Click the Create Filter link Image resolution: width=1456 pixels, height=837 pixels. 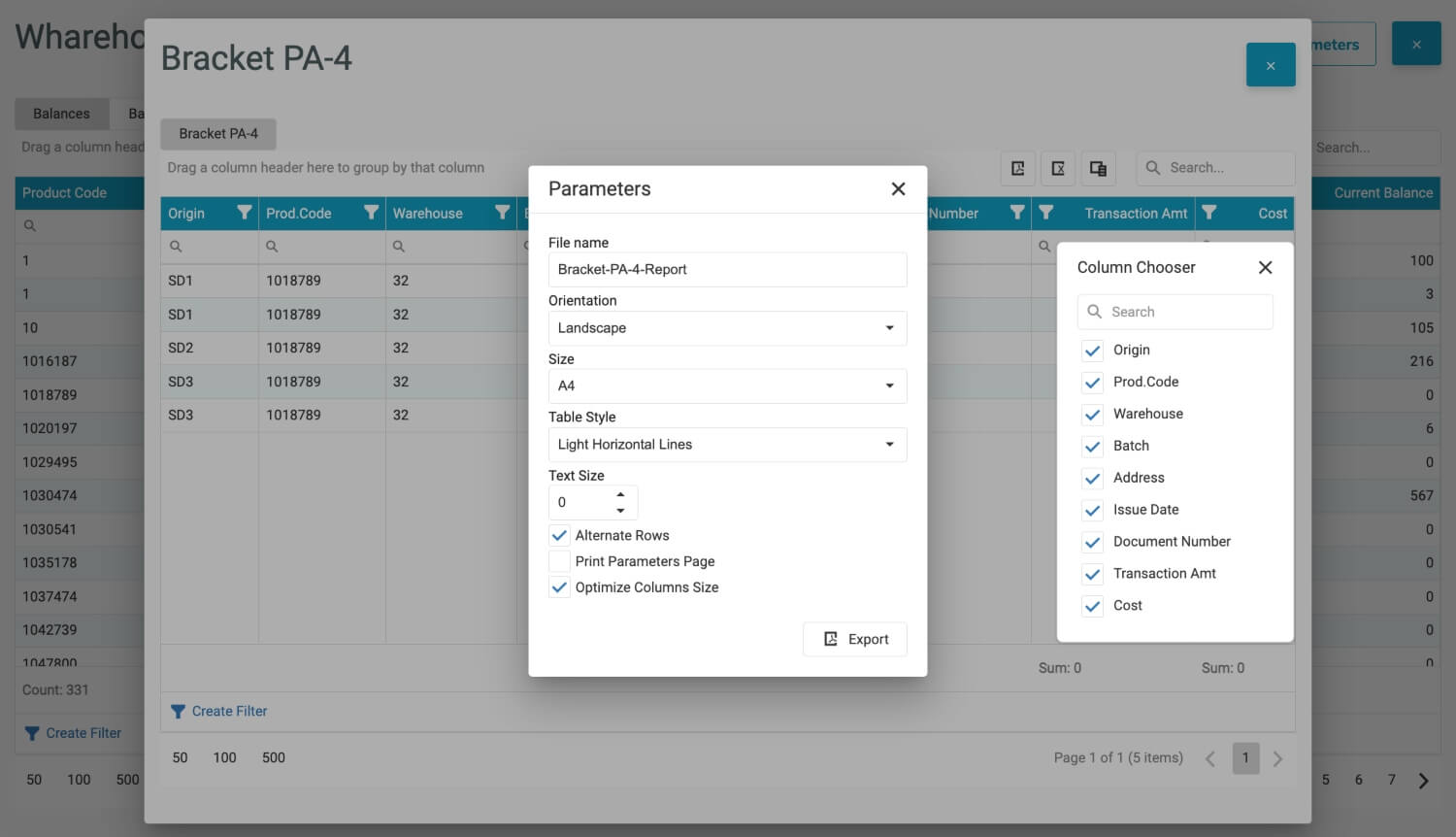[230, 711]
